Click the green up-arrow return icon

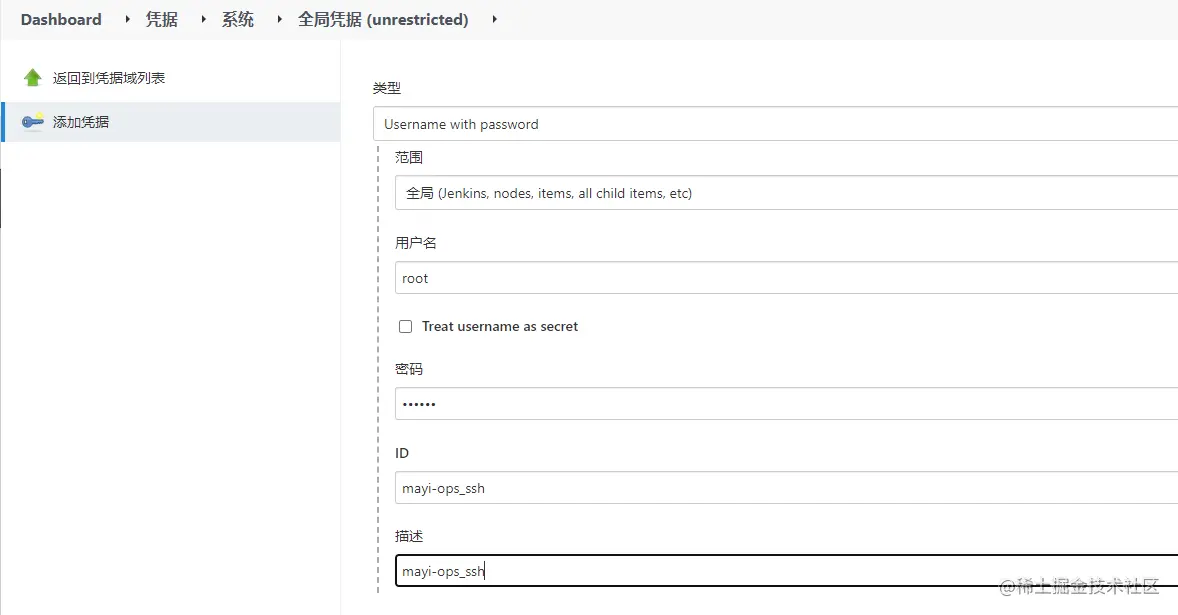(x=33, y=78)
